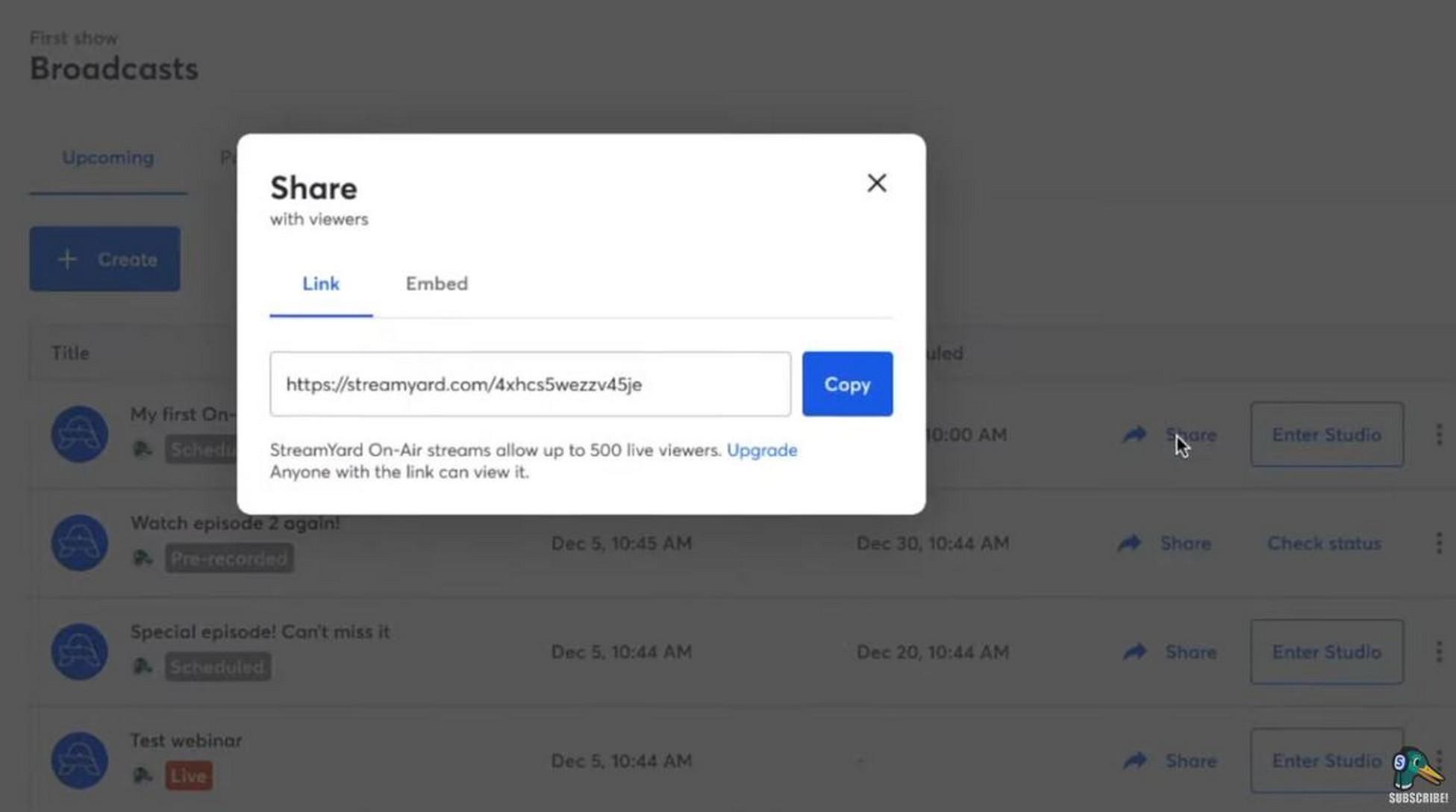Switch to the Link tab
This screenshot has height=812, width=1456.
pyautogui.click(x=321, y=284)
